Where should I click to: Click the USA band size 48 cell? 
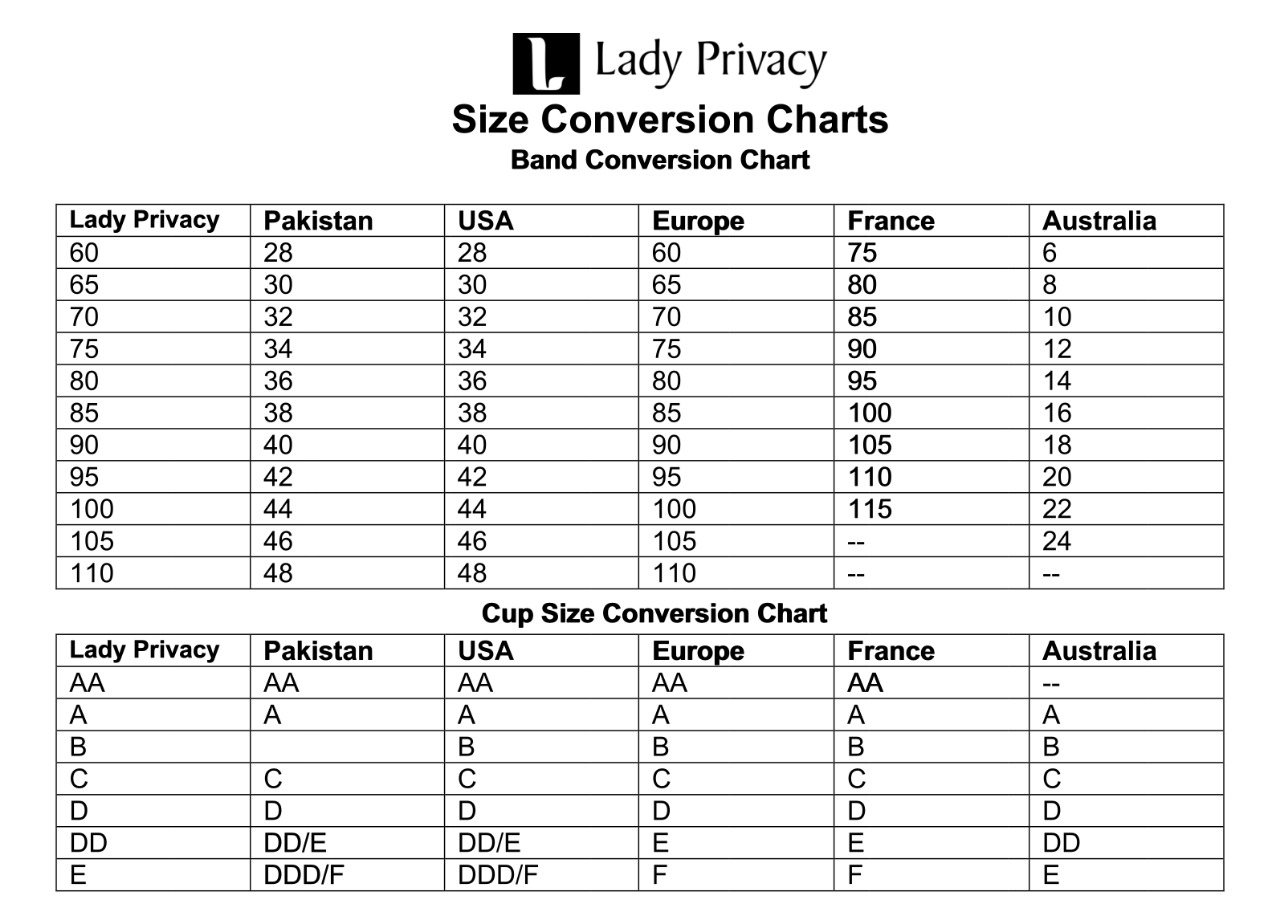pyautogui.click(x=472, y=573)
